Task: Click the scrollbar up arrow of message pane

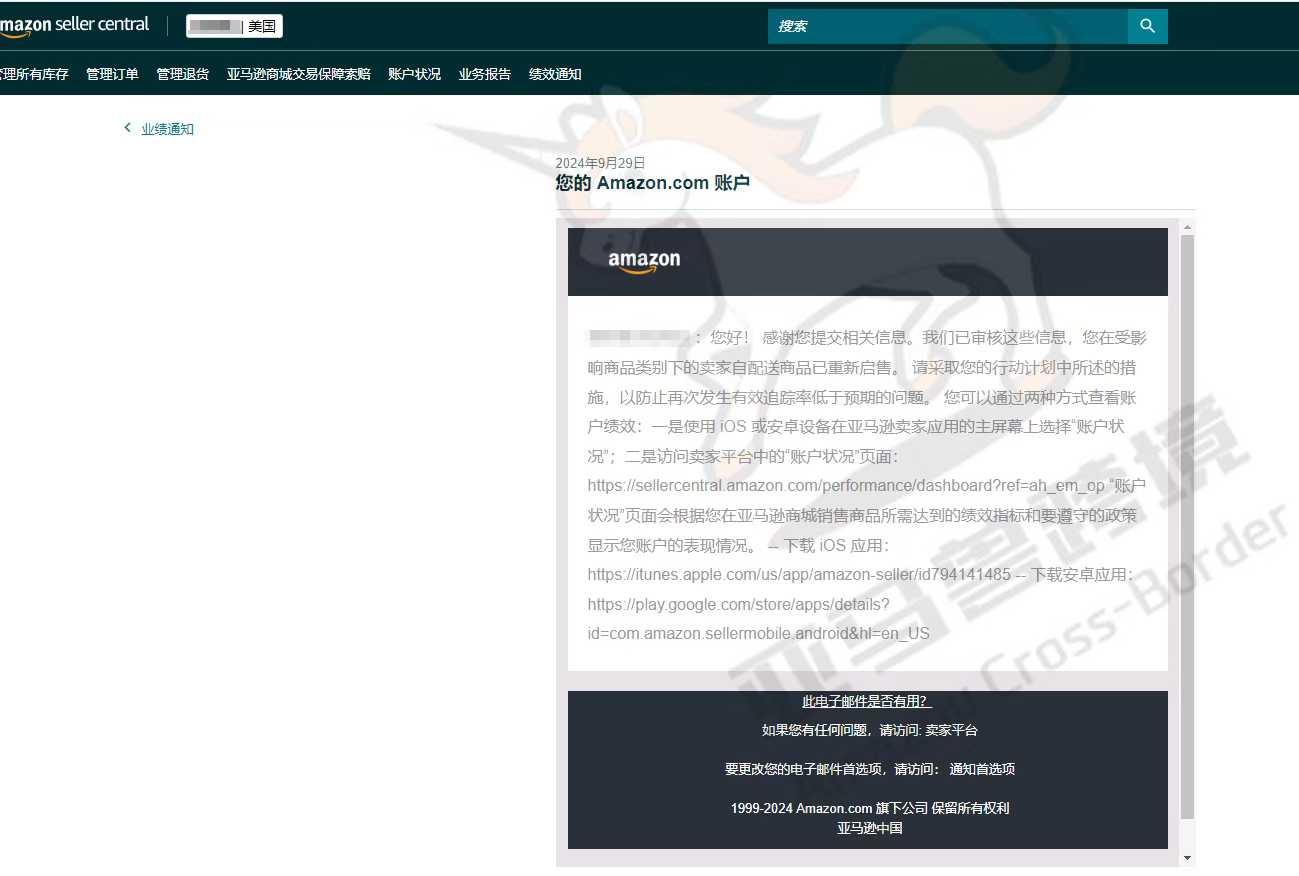Action: click(1187, 227)
